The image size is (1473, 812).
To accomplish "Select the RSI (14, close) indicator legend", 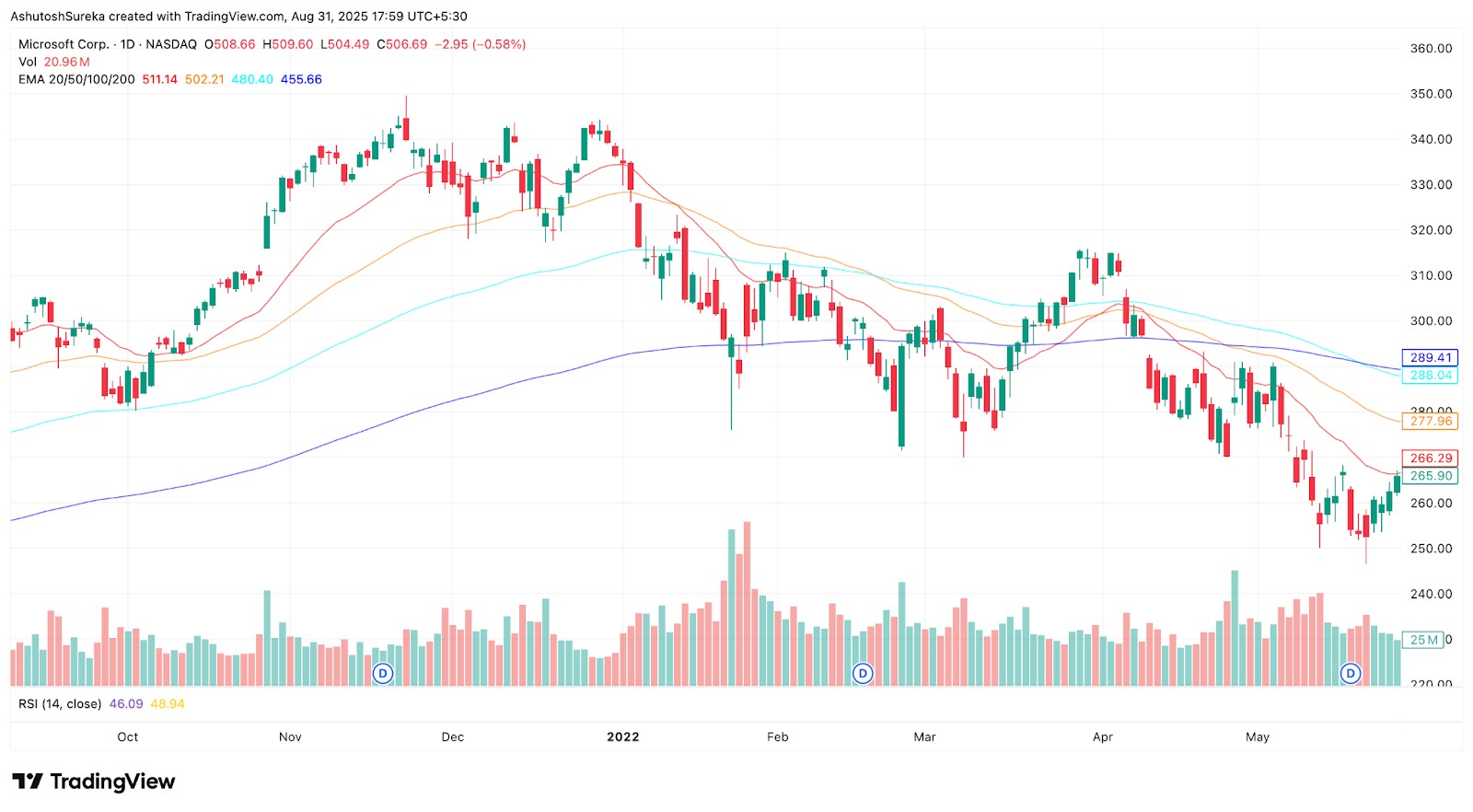I will tap(60, 703).
